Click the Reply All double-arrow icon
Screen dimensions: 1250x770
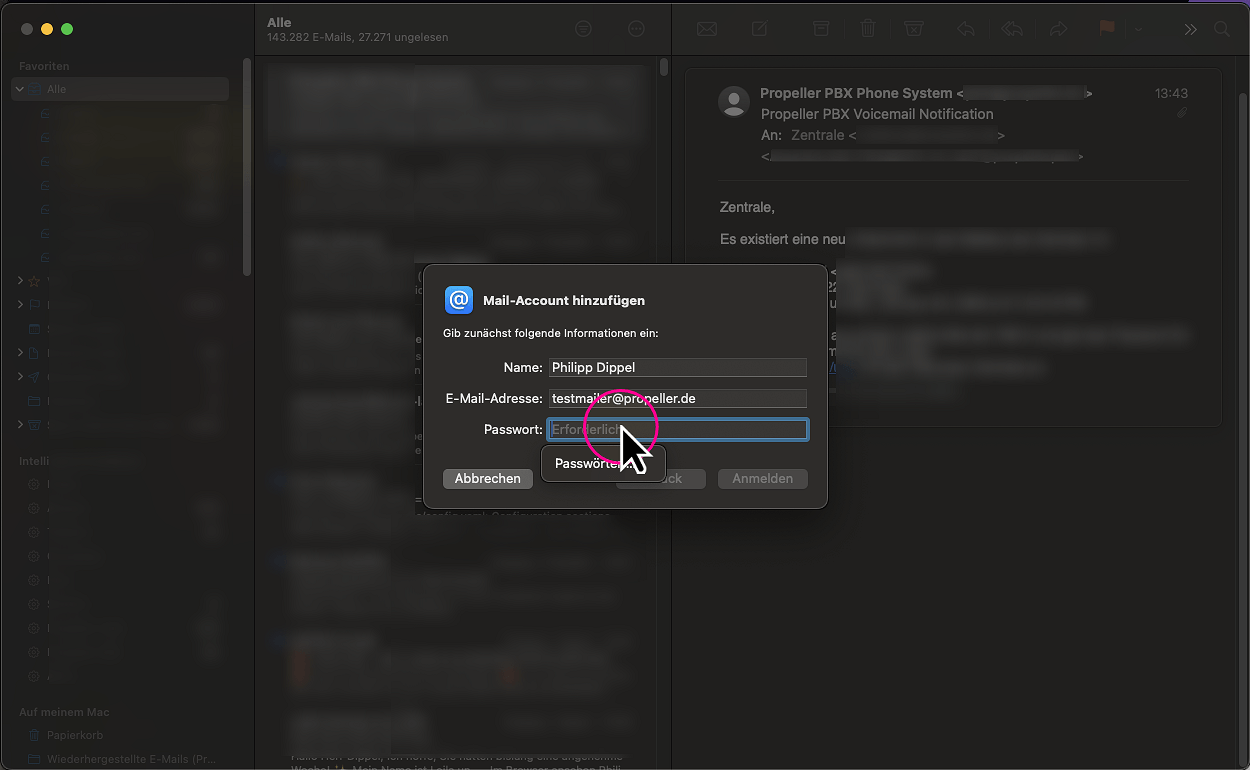tap(1012, 29)
